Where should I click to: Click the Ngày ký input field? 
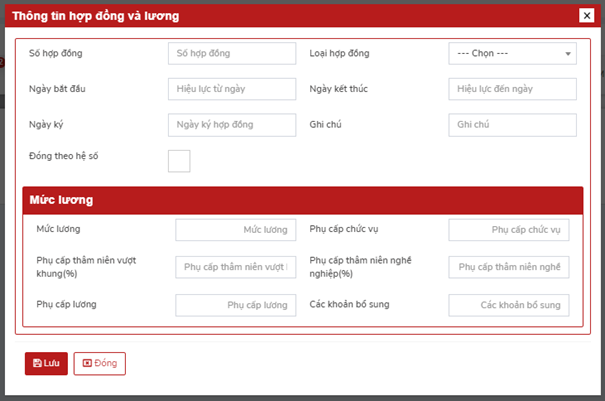232,124
